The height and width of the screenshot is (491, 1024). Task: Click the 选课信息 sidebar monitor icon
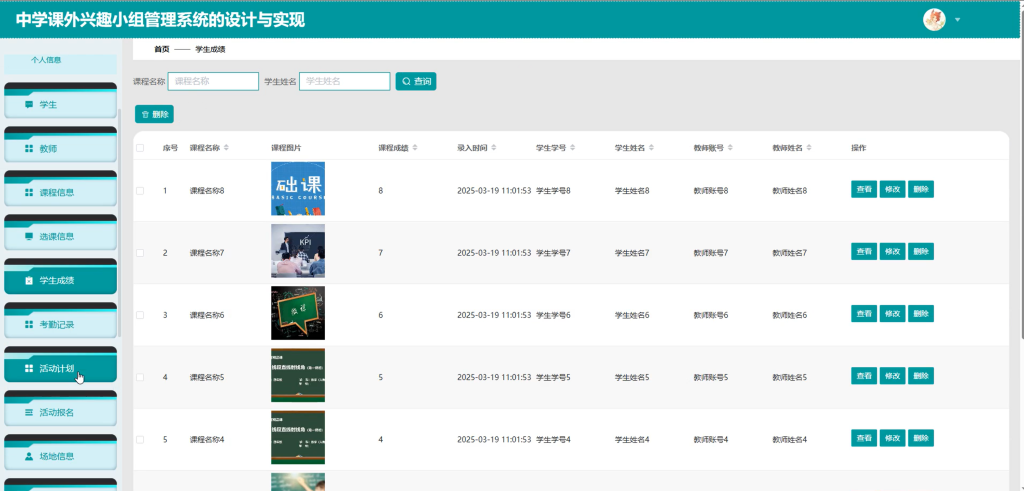[29, 236]
